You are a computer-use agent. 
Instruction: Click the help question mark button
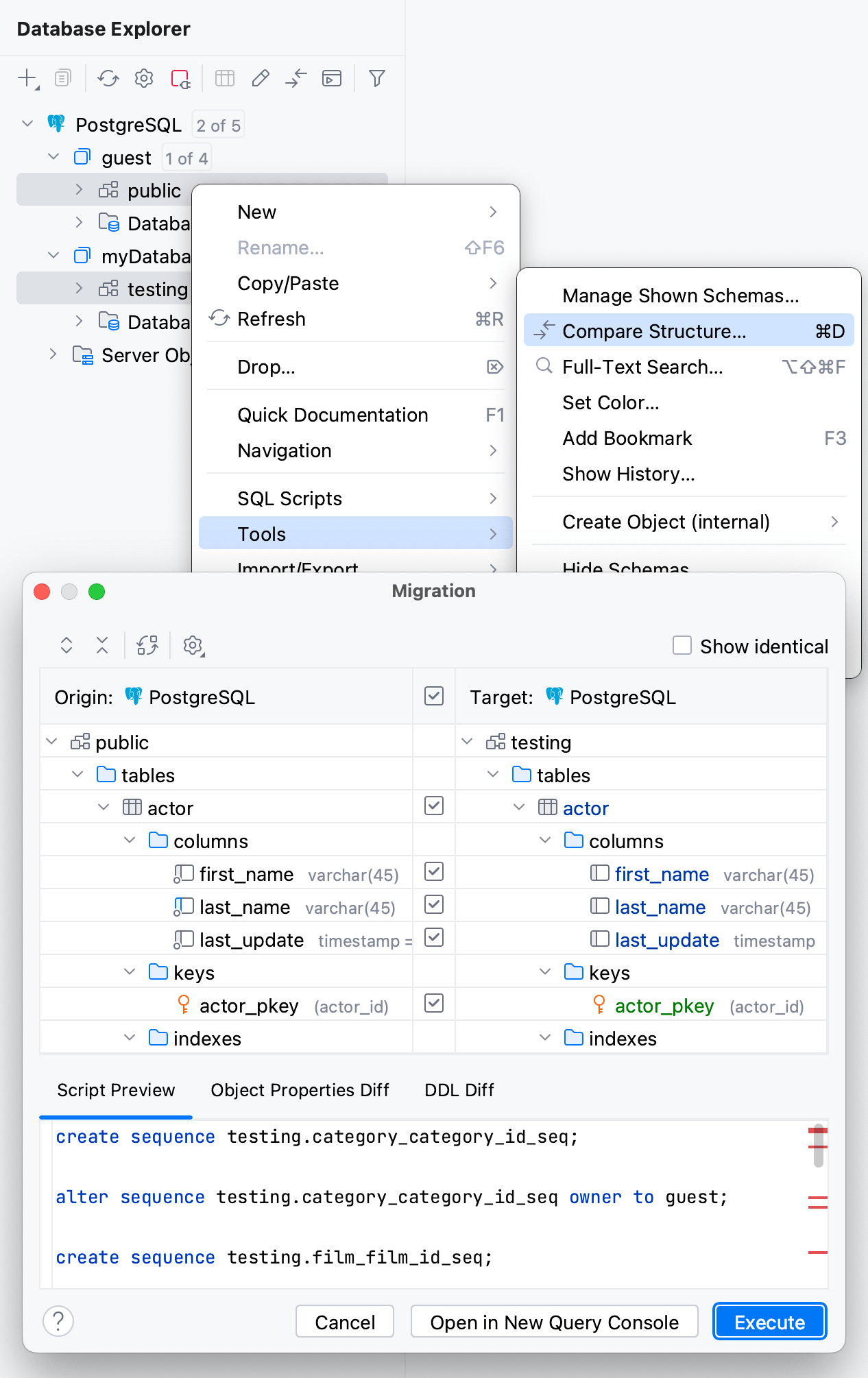[x=58, y=1320]
